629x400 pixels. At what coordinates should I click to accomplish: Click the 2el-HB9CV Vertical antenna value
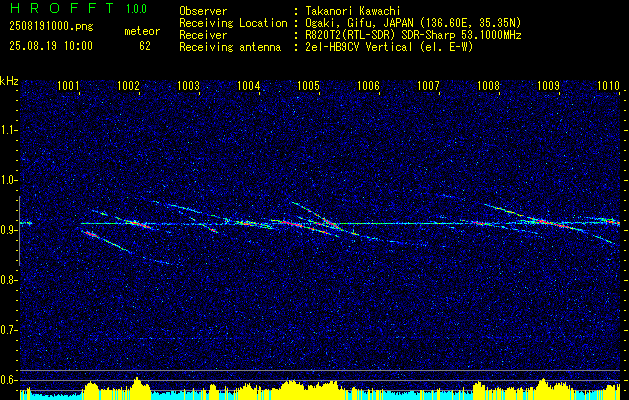pyautogui.click(x=389, y=47)
